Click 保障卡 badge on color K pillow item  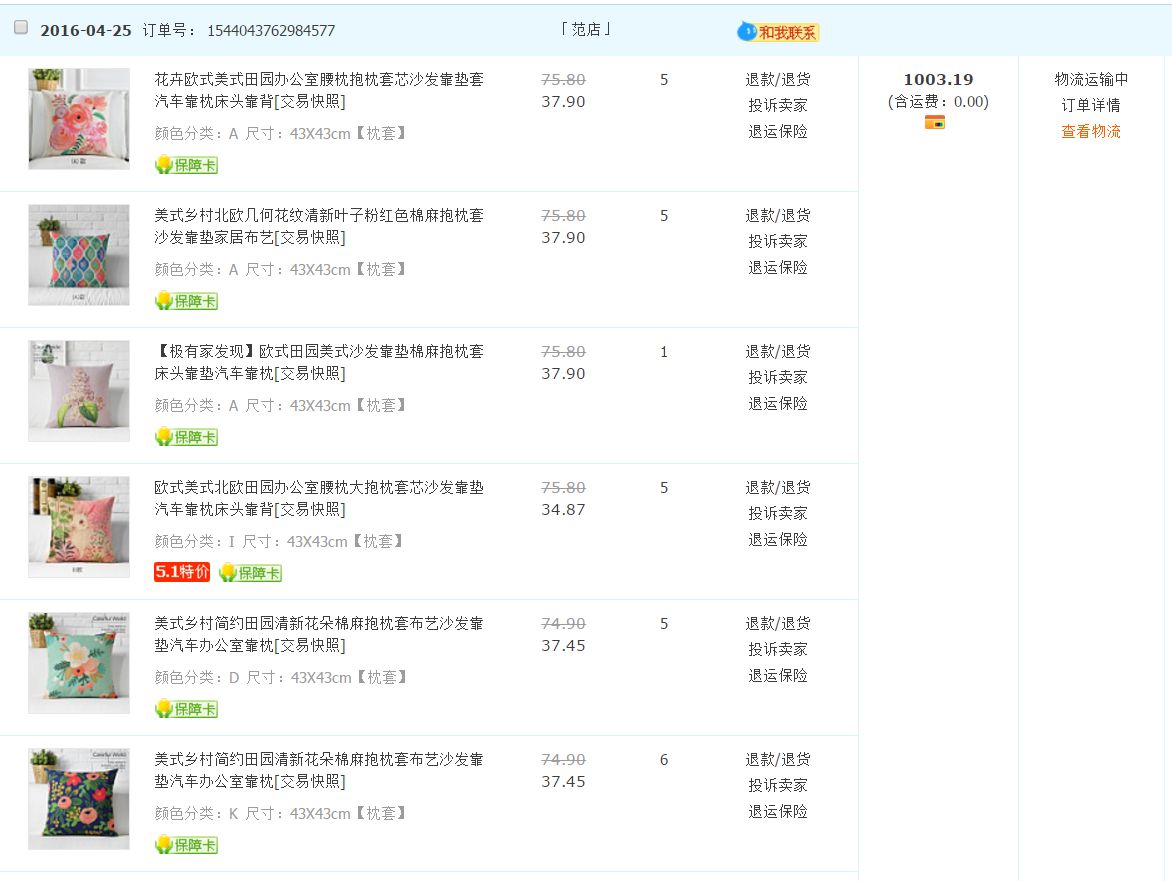pyautogui.click(x=186, y=845)
